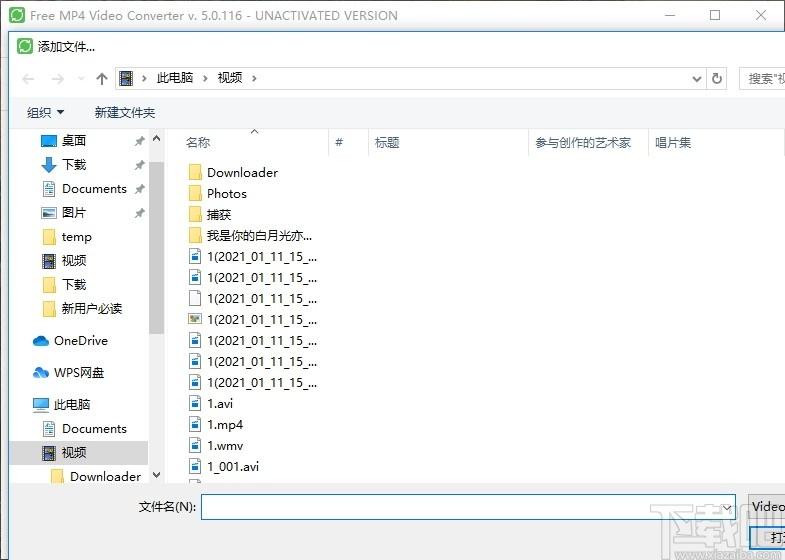Screen dimensions: 785x560
Task: Open 图片 in the sidebar
Action: (74, 213)
